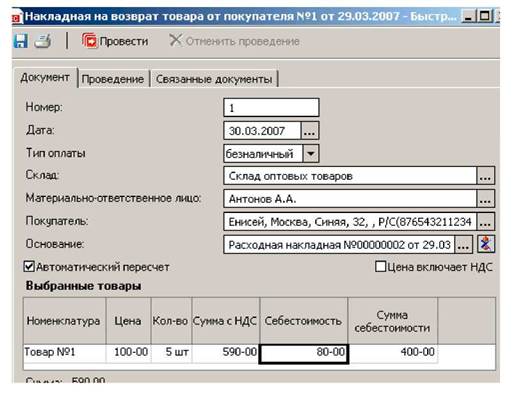The width and height of the screenshot is (516, 394).
Task: Click the Себестоимость column header
Action: tap(304, 321)
